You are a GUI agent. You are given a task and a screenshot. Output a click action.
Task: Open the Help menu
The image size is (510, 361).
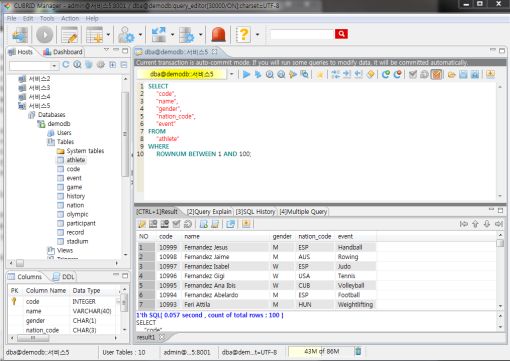[x=92, y=18]
